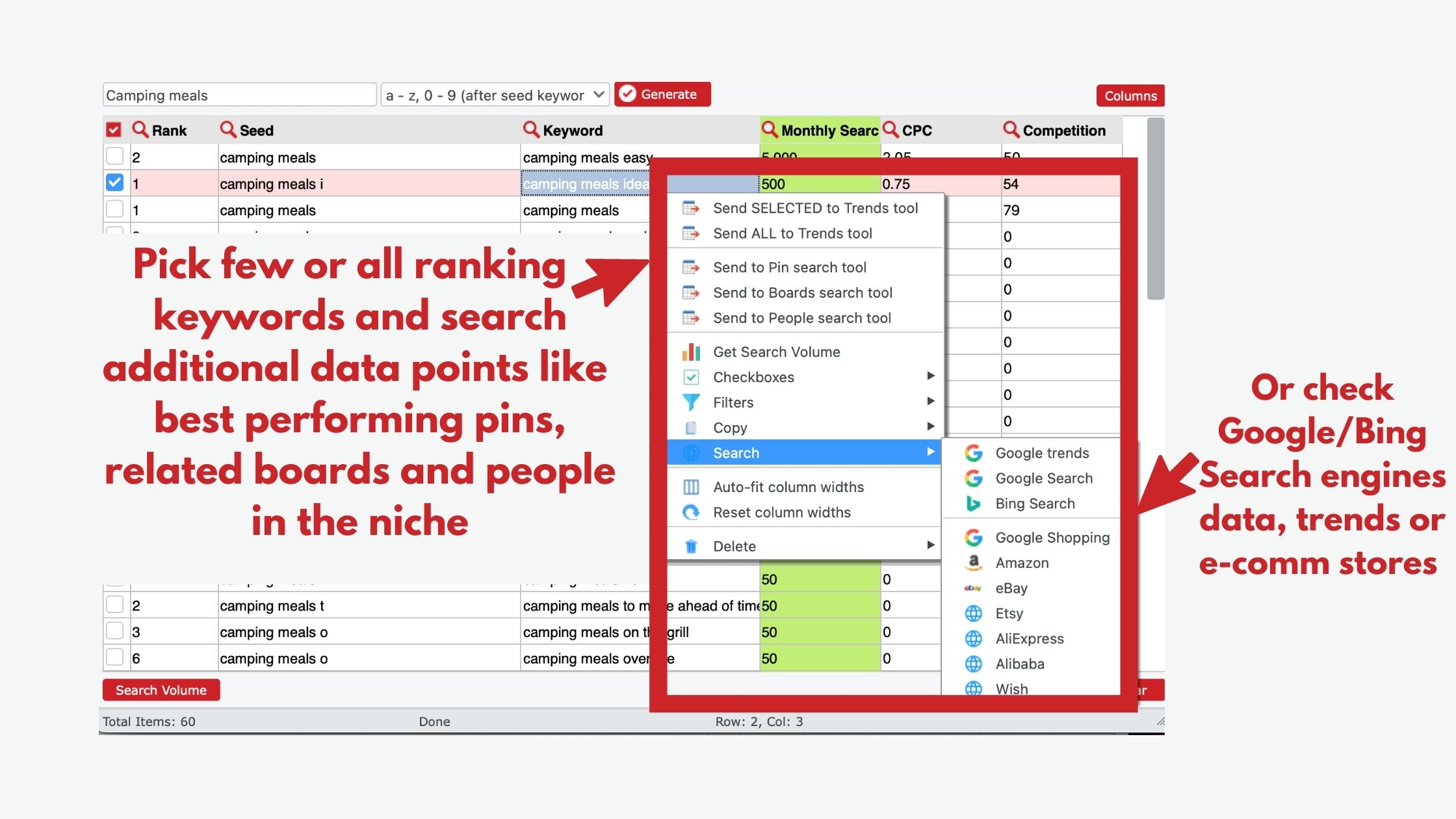This screenshot has width=1456, height=819.
Task: Click the Seed column magnifier icon
Action: click(x=227, y=129)
